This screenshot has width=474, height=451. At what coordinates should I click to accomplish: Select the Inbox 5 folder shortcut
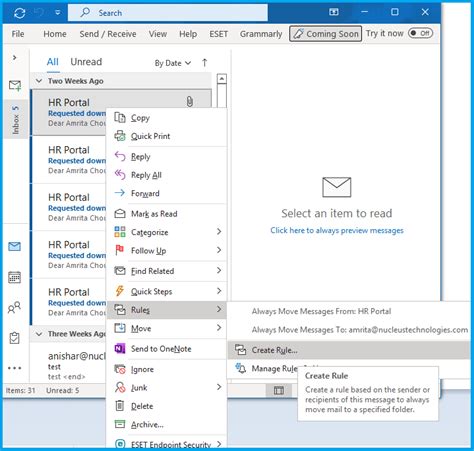(x=16, y=120)
